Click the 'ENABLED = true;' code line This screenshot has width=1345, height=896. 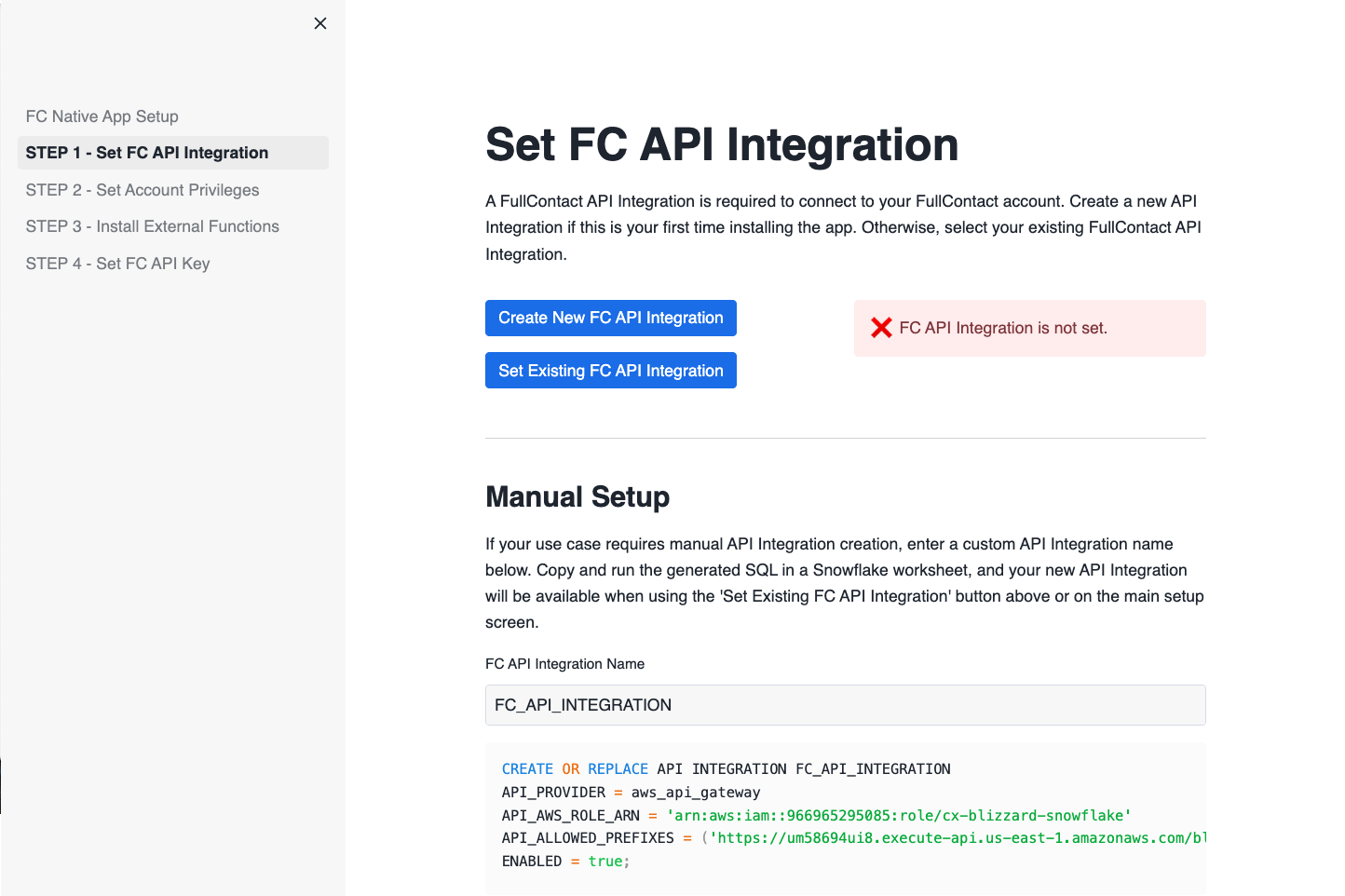coord(566,862)
